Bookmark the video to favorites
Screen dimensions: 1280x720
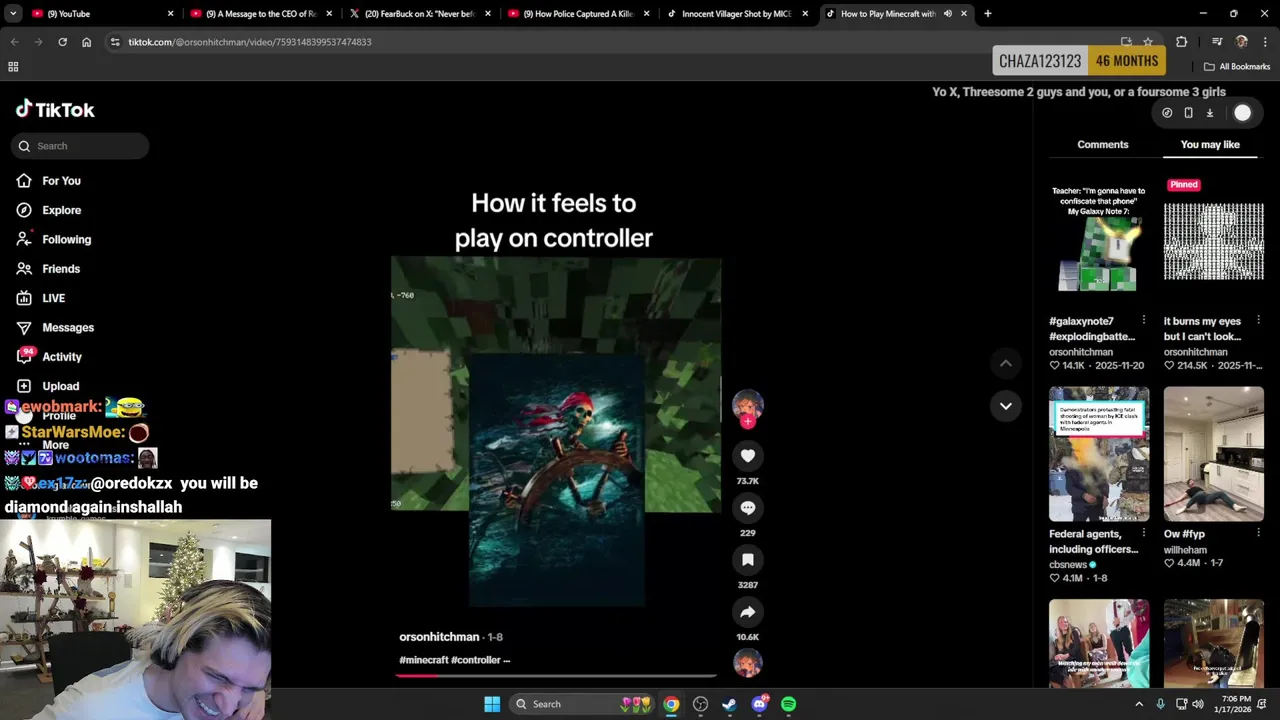point(747,560)
